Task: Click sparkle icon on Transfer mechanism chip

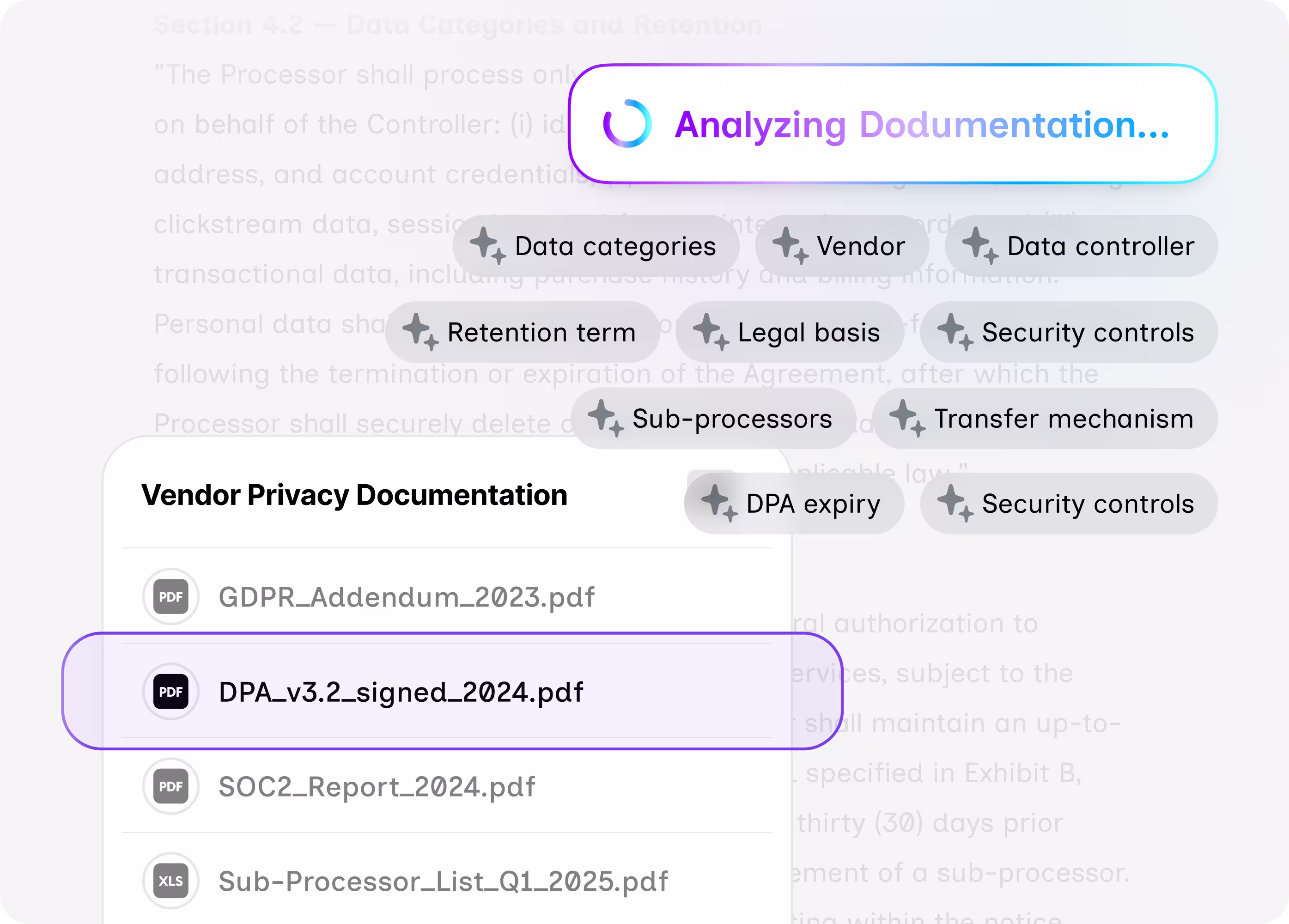Action: click(x=907, y=418)
